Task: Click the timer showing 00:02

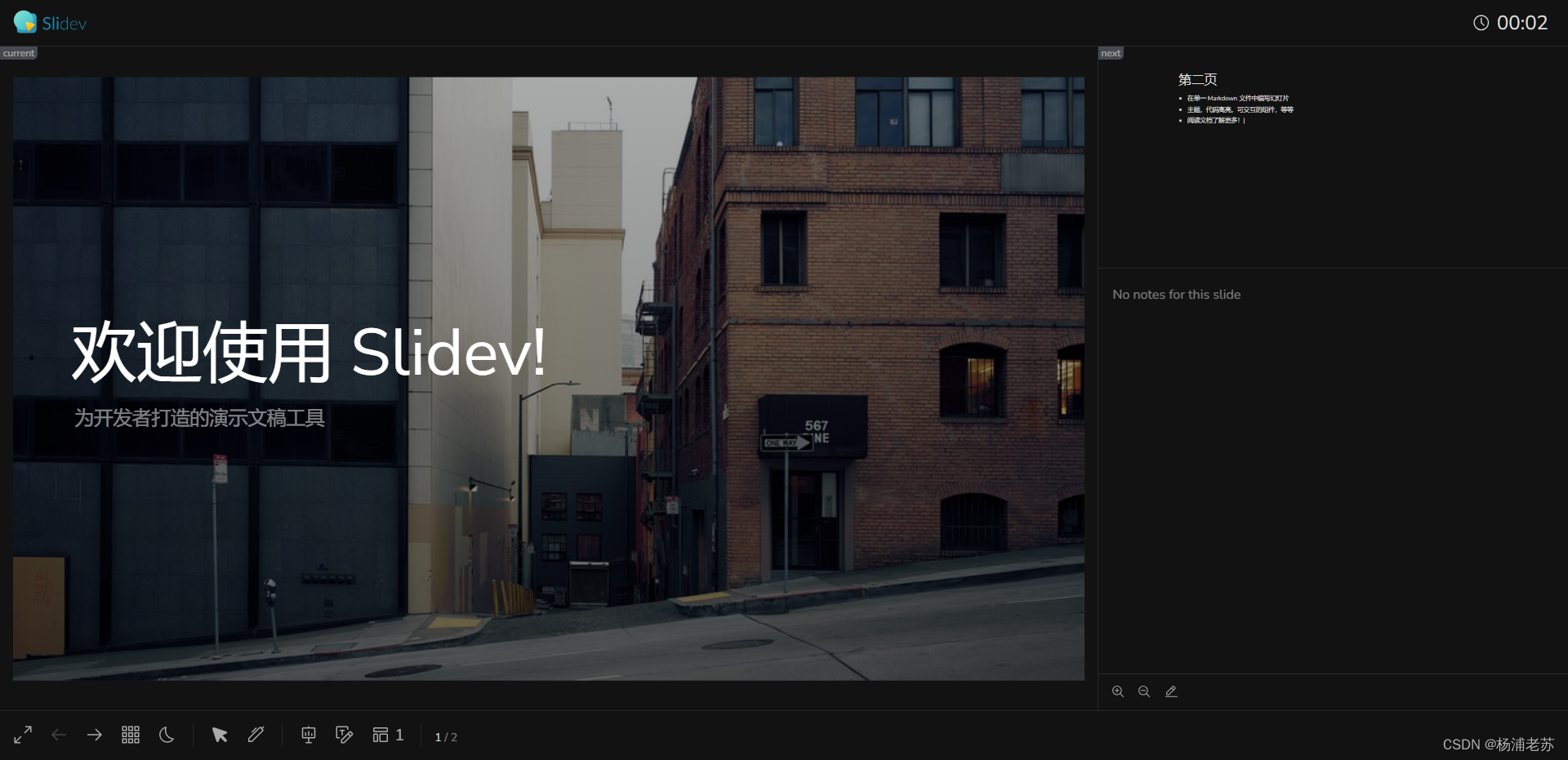Action: [1521, 23]
